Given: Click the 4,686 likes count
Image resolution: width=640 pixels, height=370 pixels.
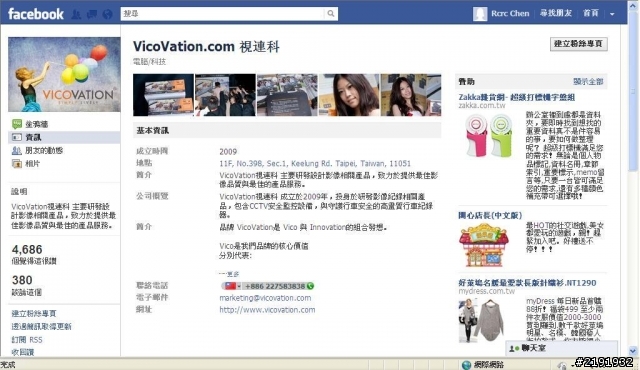Looking at the screenshot, I should pos(27,249).
